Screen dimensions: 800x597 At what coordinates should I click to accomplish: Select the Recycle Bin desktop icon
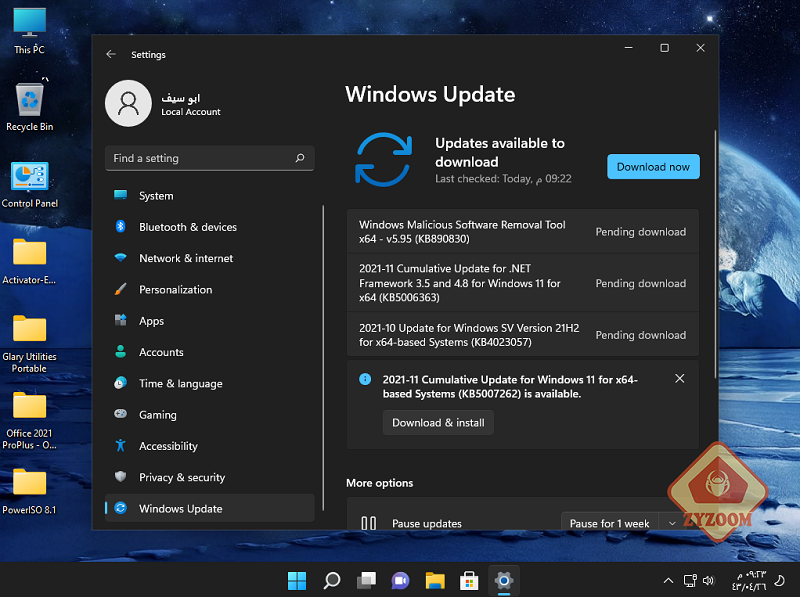[30, 106]
